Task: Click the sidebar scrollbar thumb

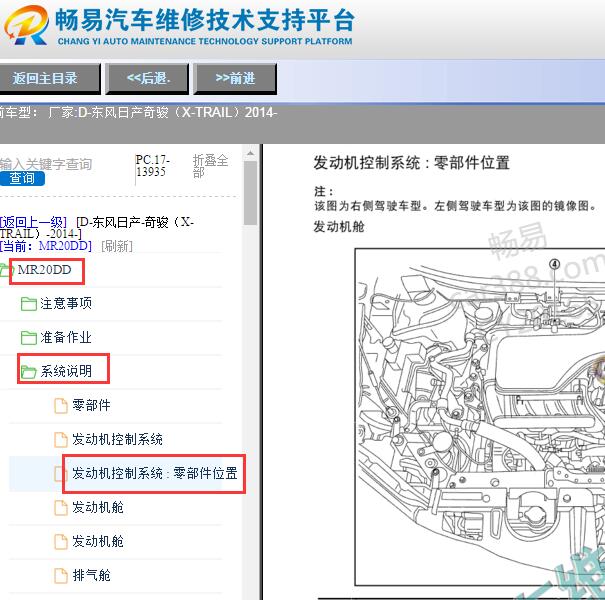Action: tap(250, 193)
